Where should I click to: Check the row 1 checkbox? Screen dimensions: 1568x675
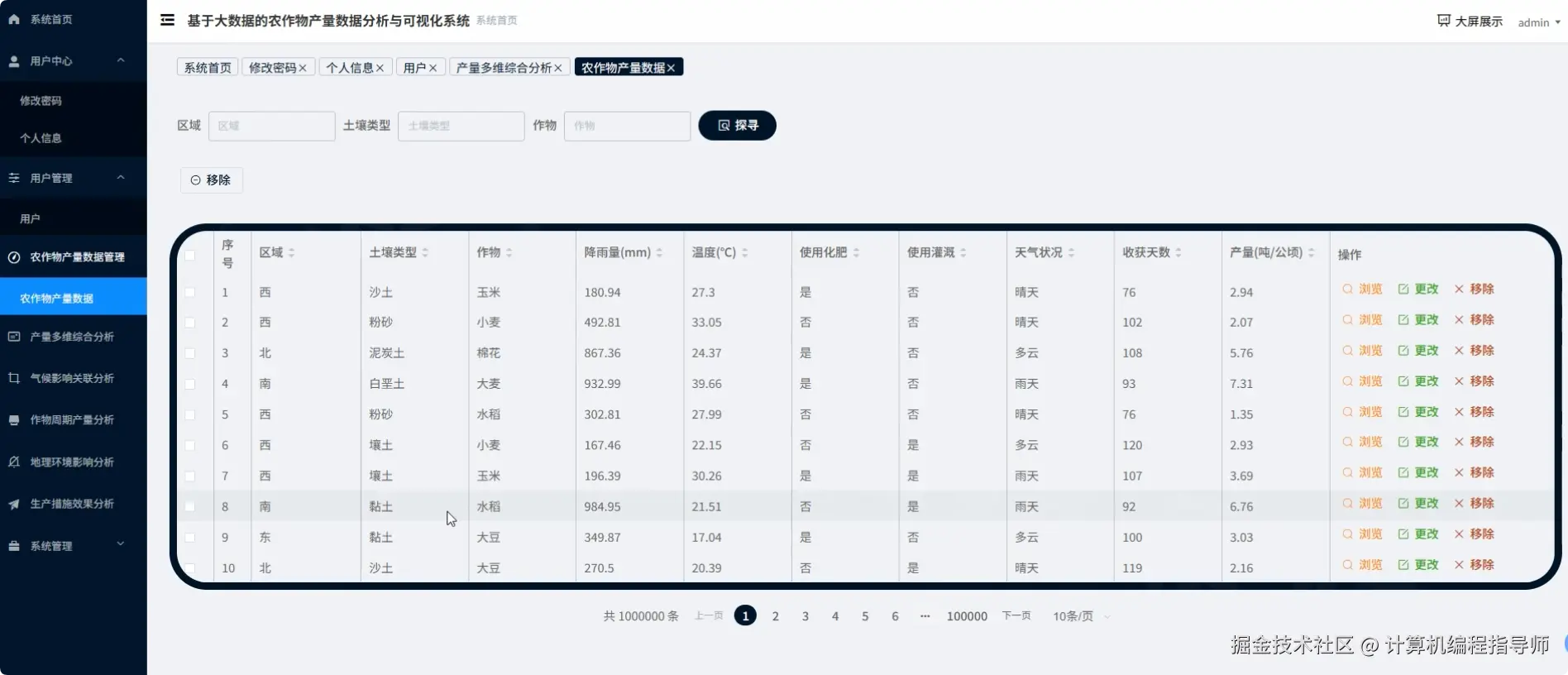[x=189, y=293]
